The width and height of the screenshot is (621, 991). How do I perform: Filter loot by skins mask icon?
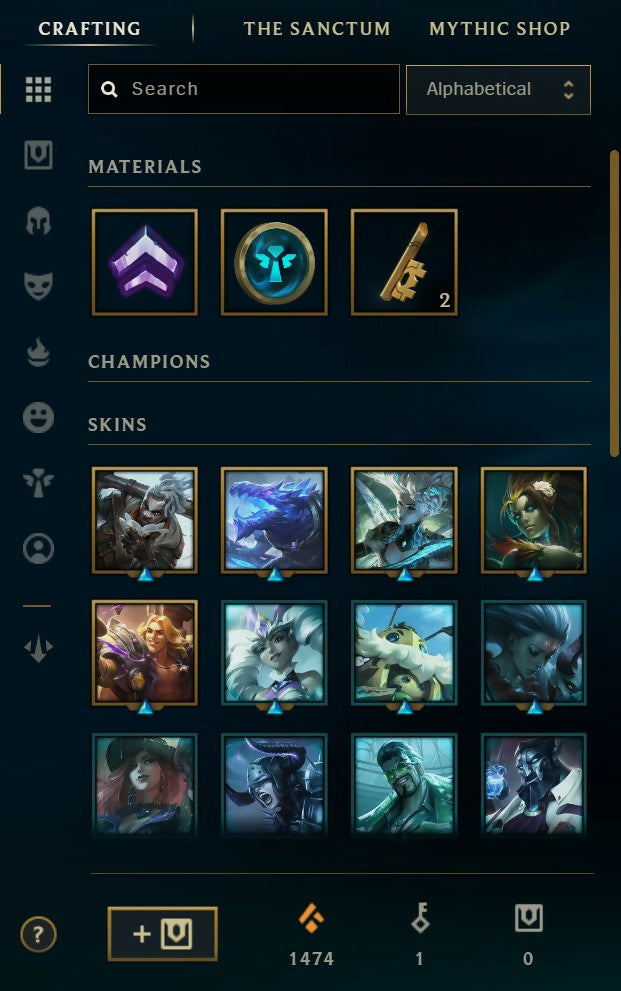point(39,286)
